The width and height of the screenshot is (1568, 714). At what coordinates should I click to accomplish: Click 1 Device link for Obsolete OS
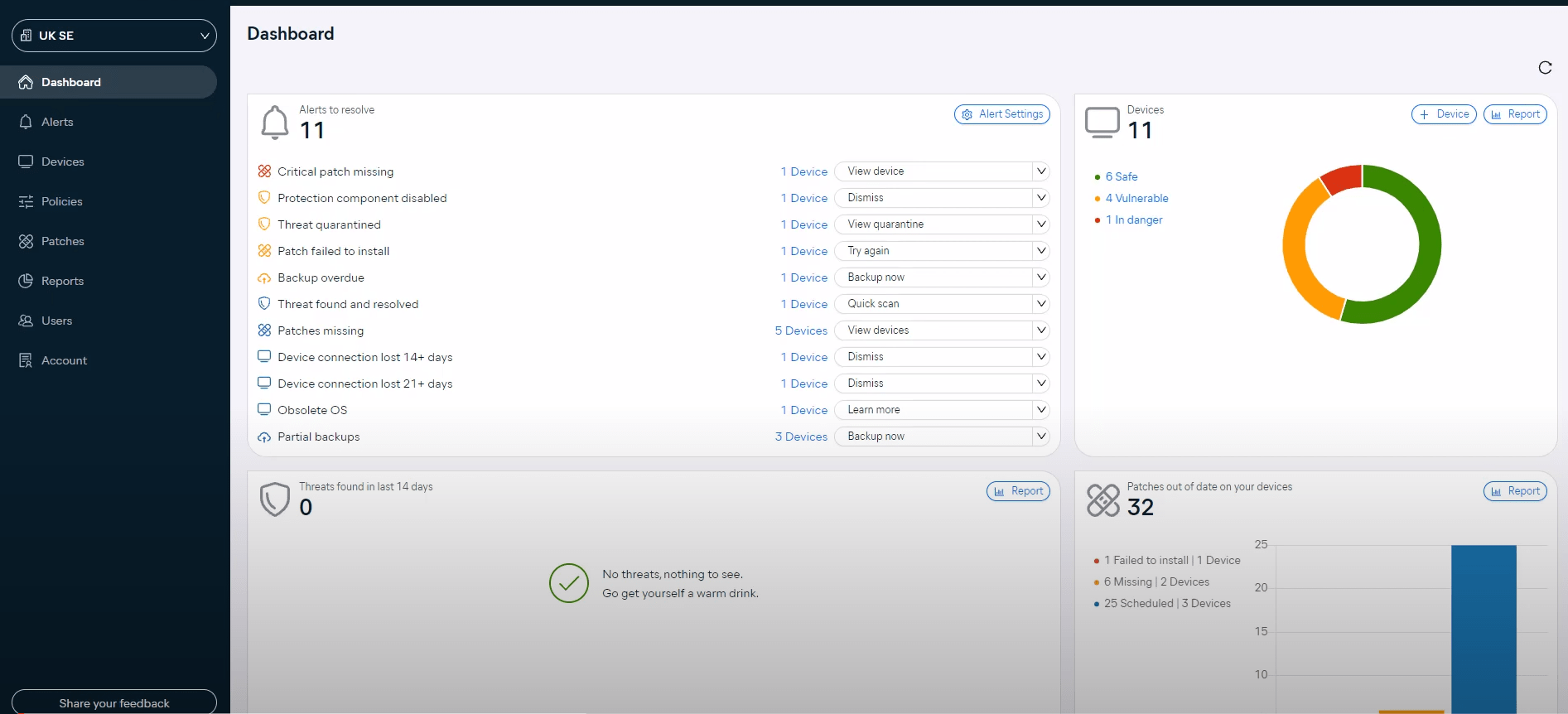(x=804, y=410)
